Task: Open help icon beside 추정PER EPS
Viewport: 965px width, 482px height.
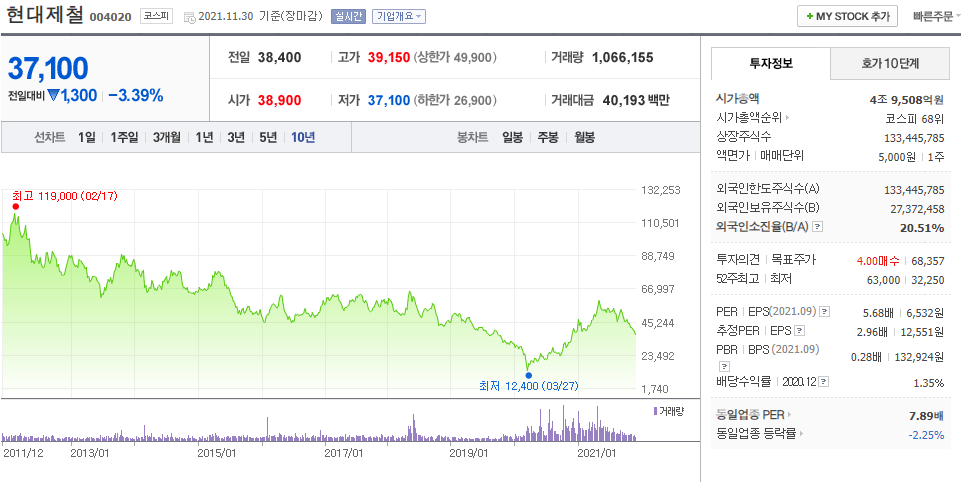Action: pos(799,331)
